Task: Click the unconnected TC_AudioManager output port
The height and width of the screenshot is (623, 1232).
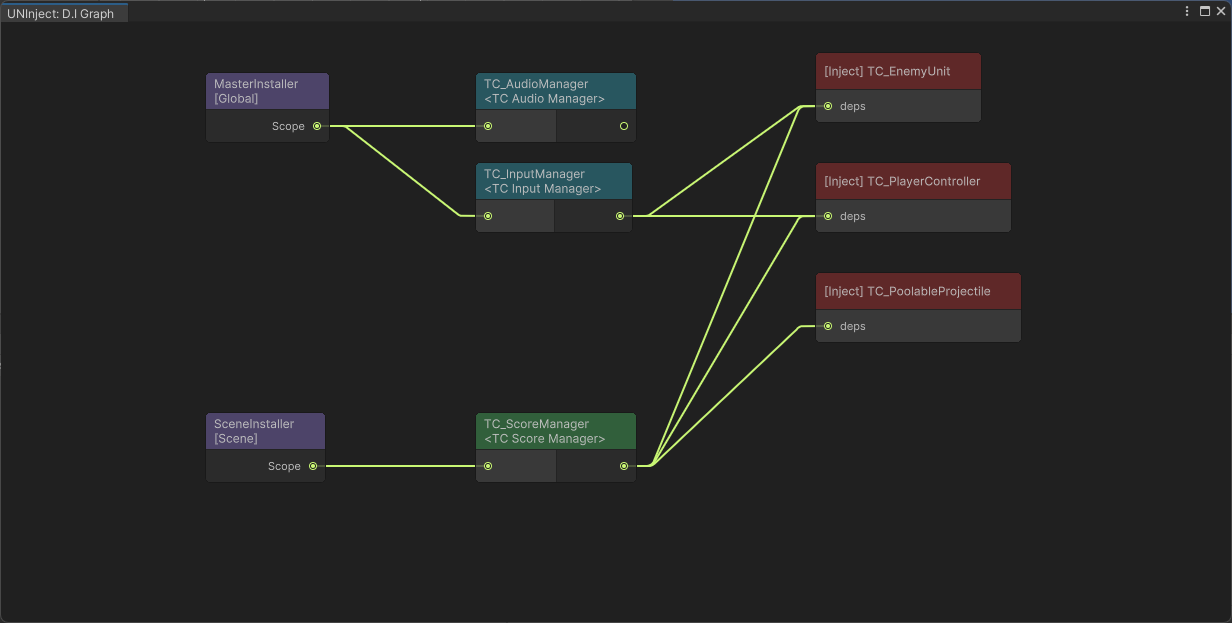Action: 624,126
